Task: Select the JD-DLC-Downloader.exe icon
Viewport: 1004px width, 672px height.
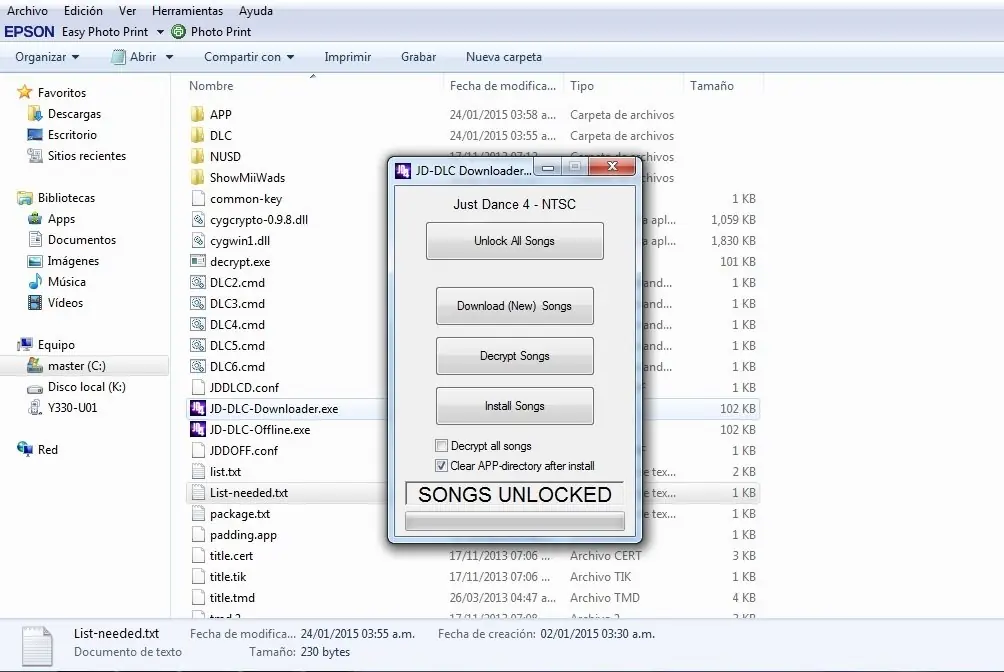Action: point(198,409)
